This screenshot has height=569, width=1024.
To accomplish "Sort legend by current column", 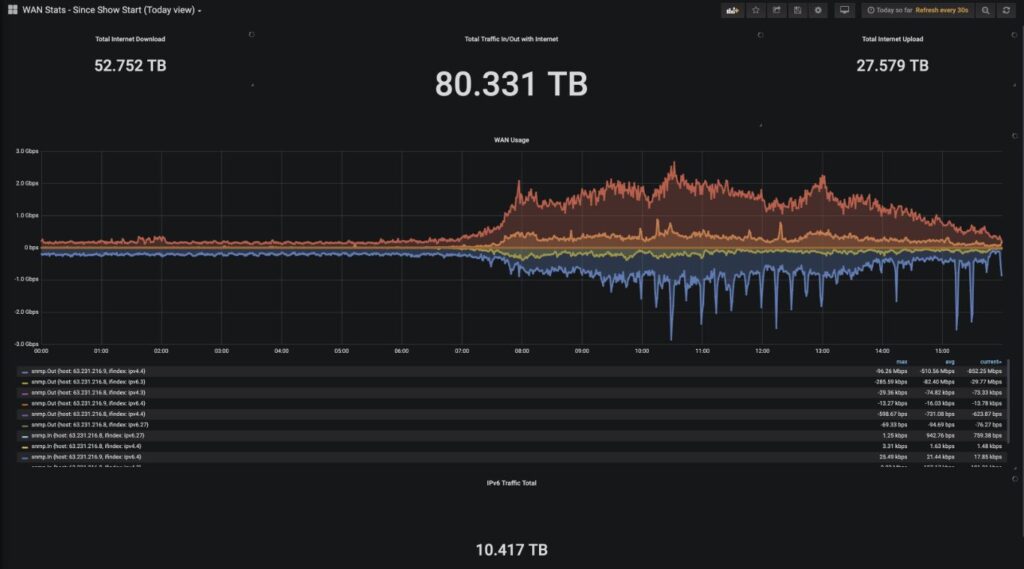I will pyautogui.click(x=991, y=362).
